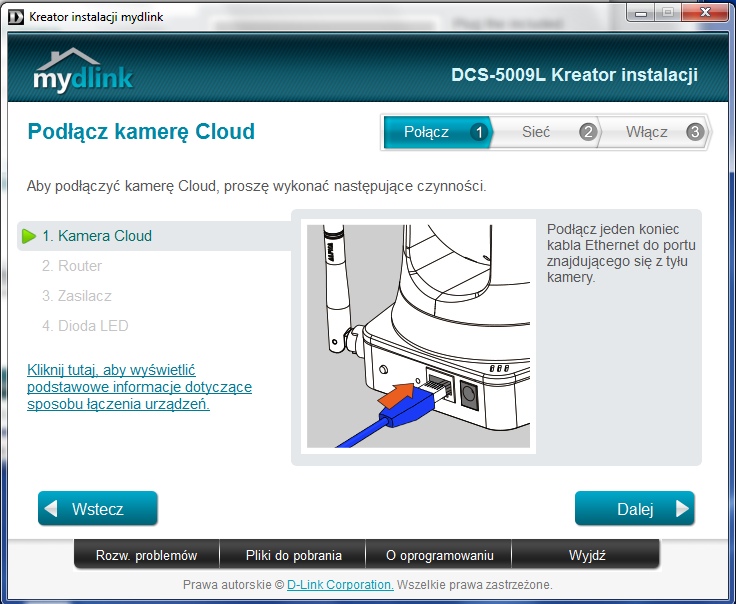The image size is (736, 604).
Task: Open Pliki do pobrania downloads
Action: point(293,555)
